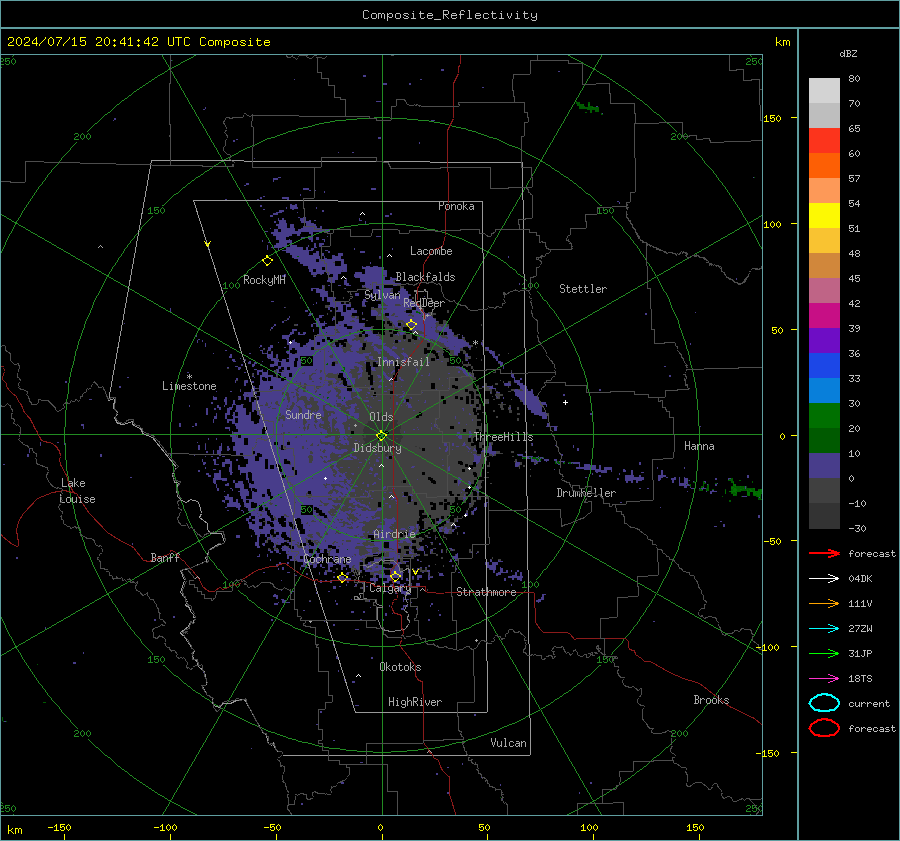Click the Stettler label
Screen dimensions: 900x841
click(x=583, y=289)
